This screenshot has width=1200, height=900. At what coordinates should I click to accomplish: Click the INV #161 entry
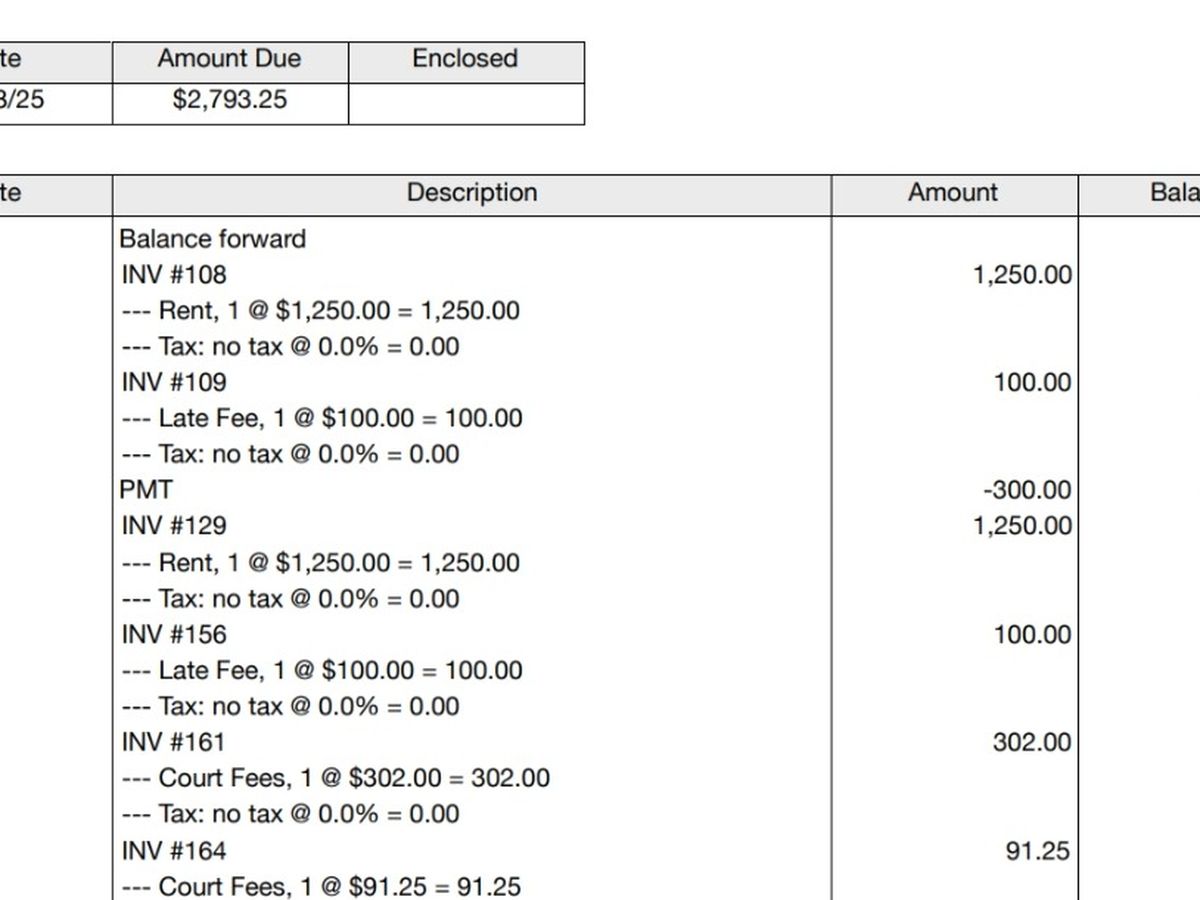(x=174, y=742)
